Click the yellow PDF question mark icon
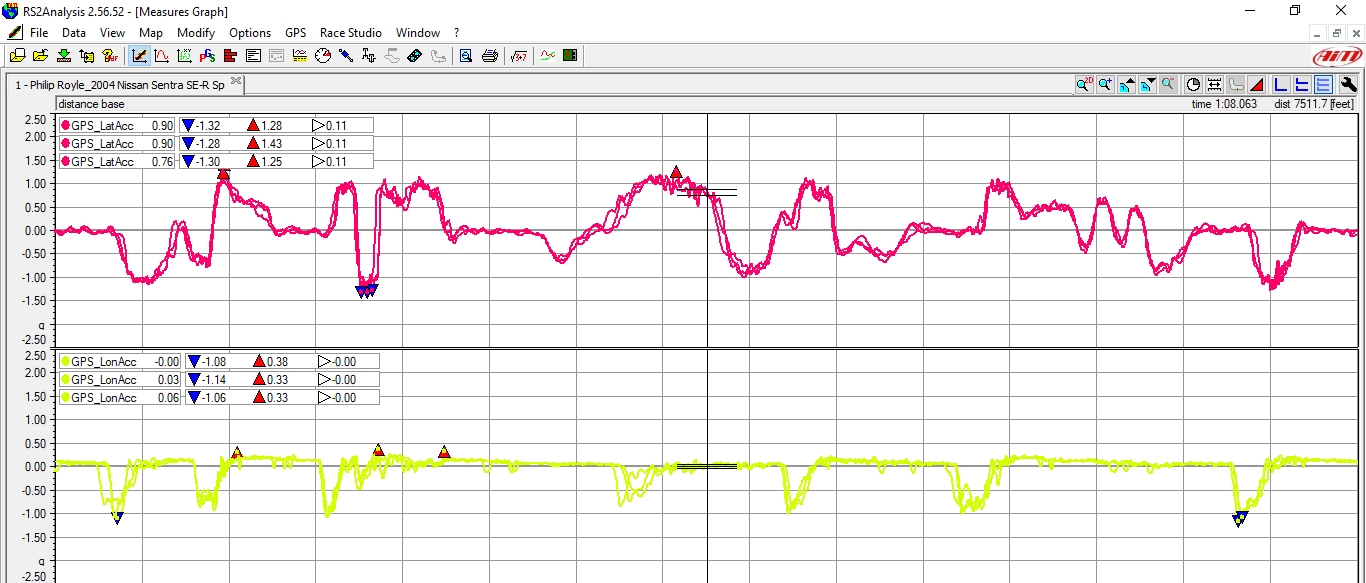Image resolution: width=1366 pixels, height=583 pixels. pyautogui.click(x=110, y=56)
